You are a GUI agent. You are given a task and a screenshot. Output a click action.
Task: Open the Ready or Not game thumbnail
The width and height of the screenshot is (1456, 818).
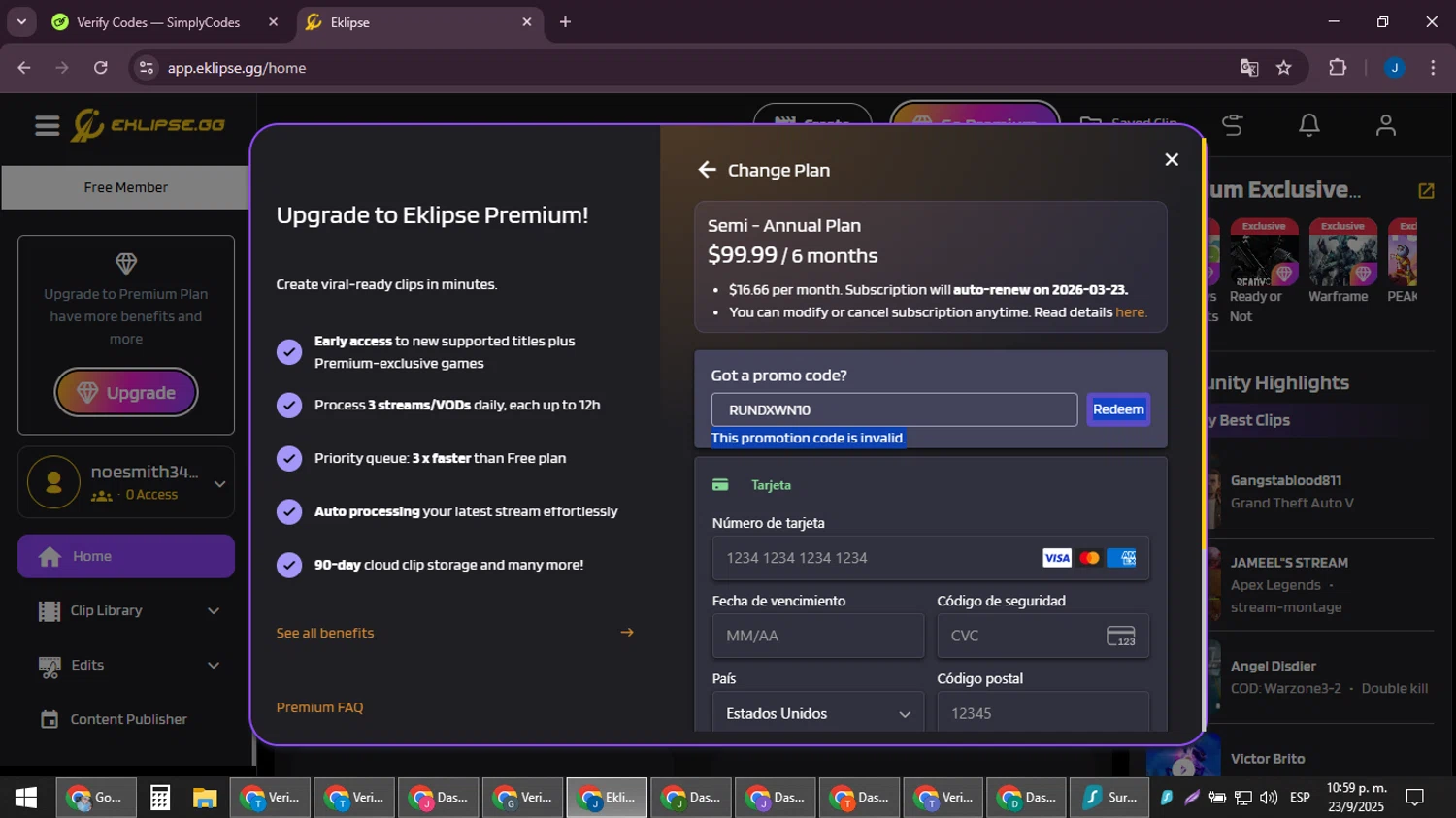coord(1264,252)
